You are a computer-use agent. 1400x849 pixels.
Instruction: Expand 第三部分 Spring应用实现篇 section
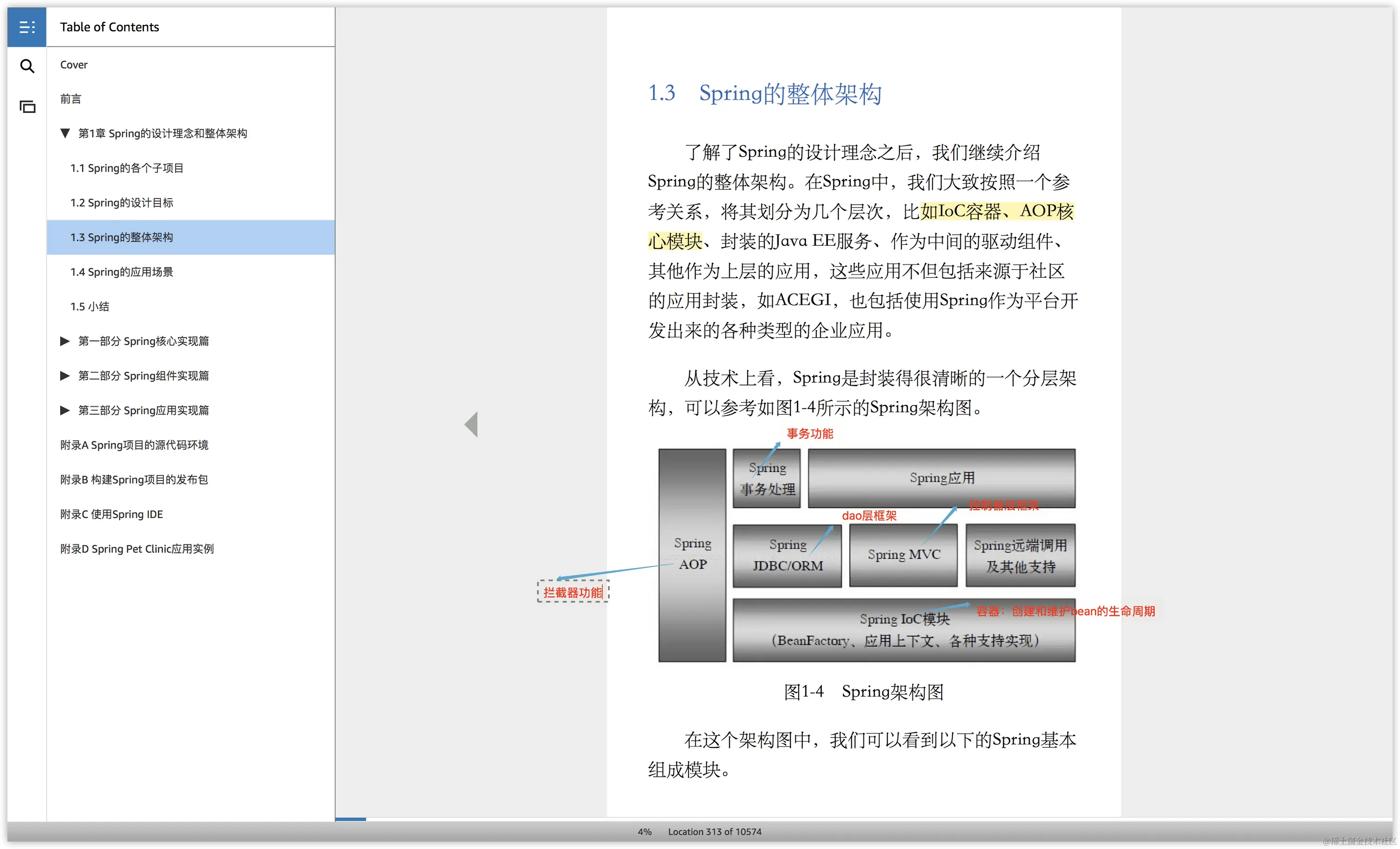(x=65, y=410)
